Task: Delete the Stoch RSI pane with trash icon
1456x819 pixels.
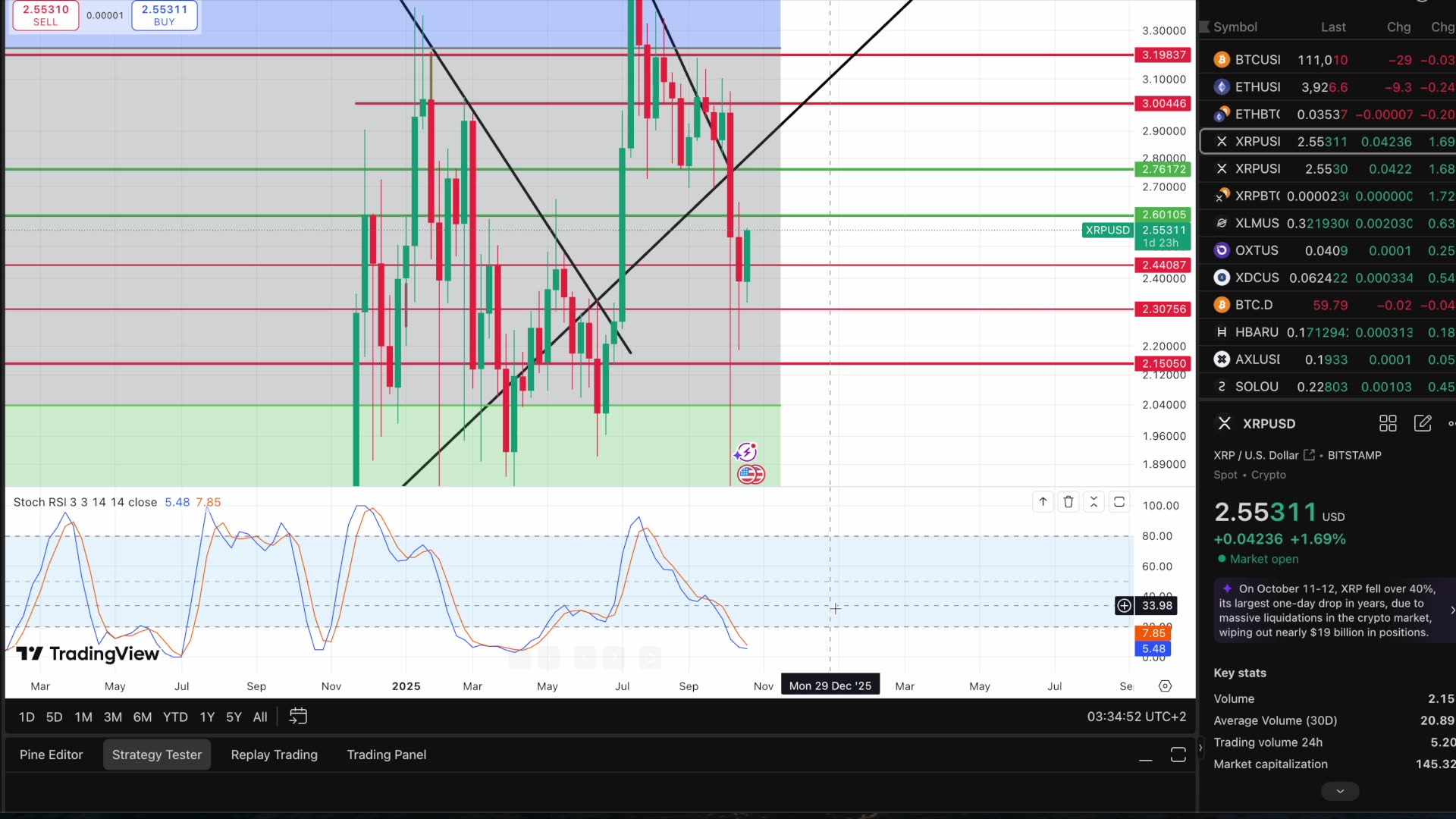Action: pyautogui.click(x=1068, y=502)
